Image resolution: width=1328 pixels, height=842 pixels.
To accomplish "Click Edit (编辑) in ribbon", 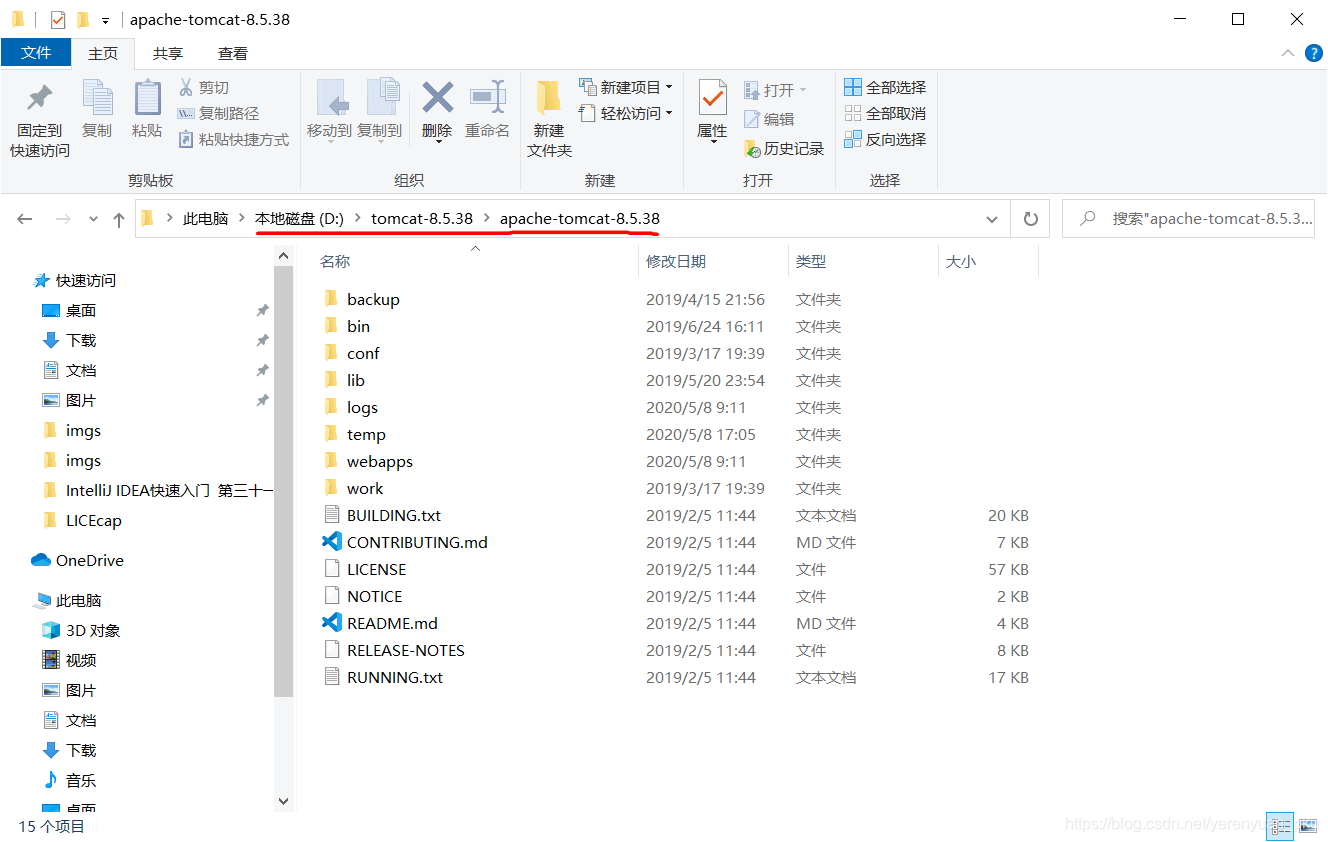I will click(769, 119).
